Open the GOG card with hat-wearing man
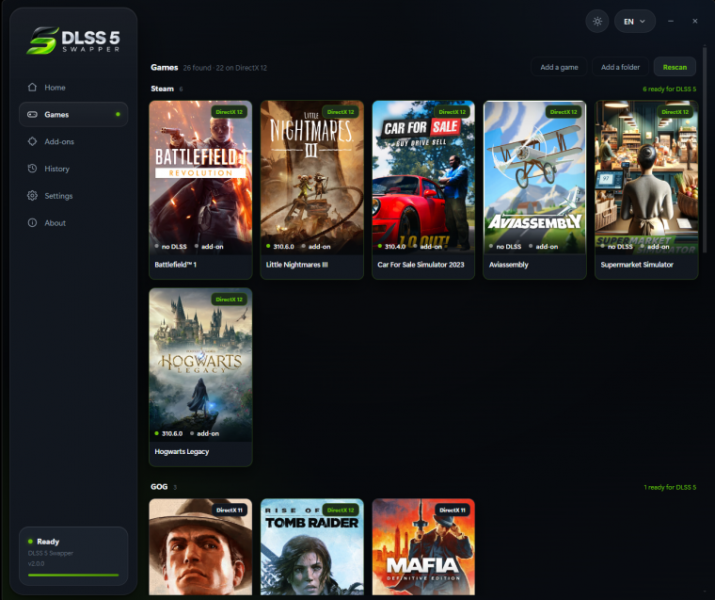Image resolution: width=715 pixels, height=600 pixels. click(201, 547)
